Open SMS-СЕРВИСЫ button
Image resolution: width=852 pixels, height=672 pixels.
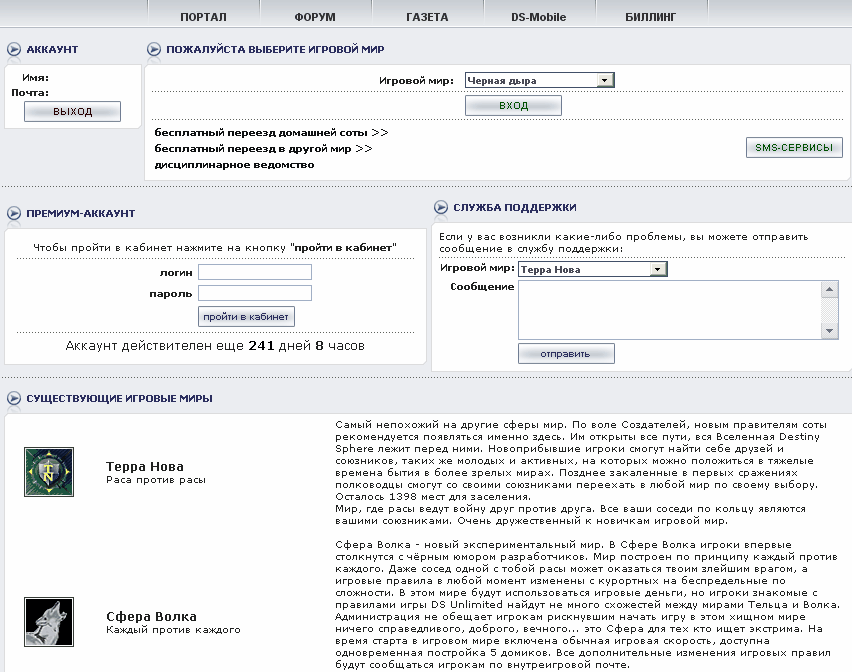(x=794, y=147)
